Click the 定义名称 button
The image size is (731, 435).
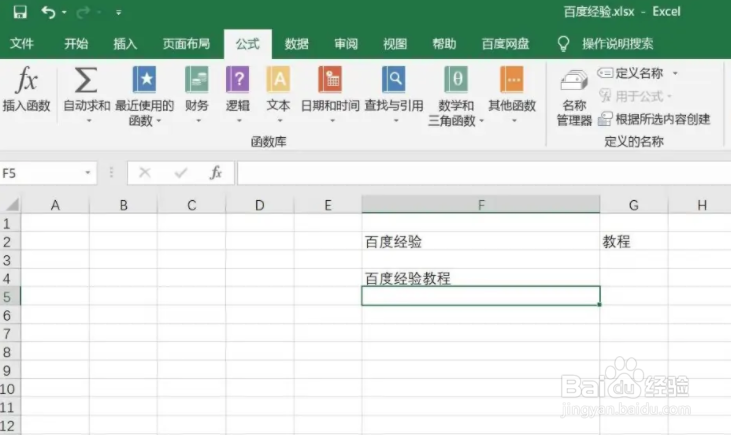click(630, 73)
